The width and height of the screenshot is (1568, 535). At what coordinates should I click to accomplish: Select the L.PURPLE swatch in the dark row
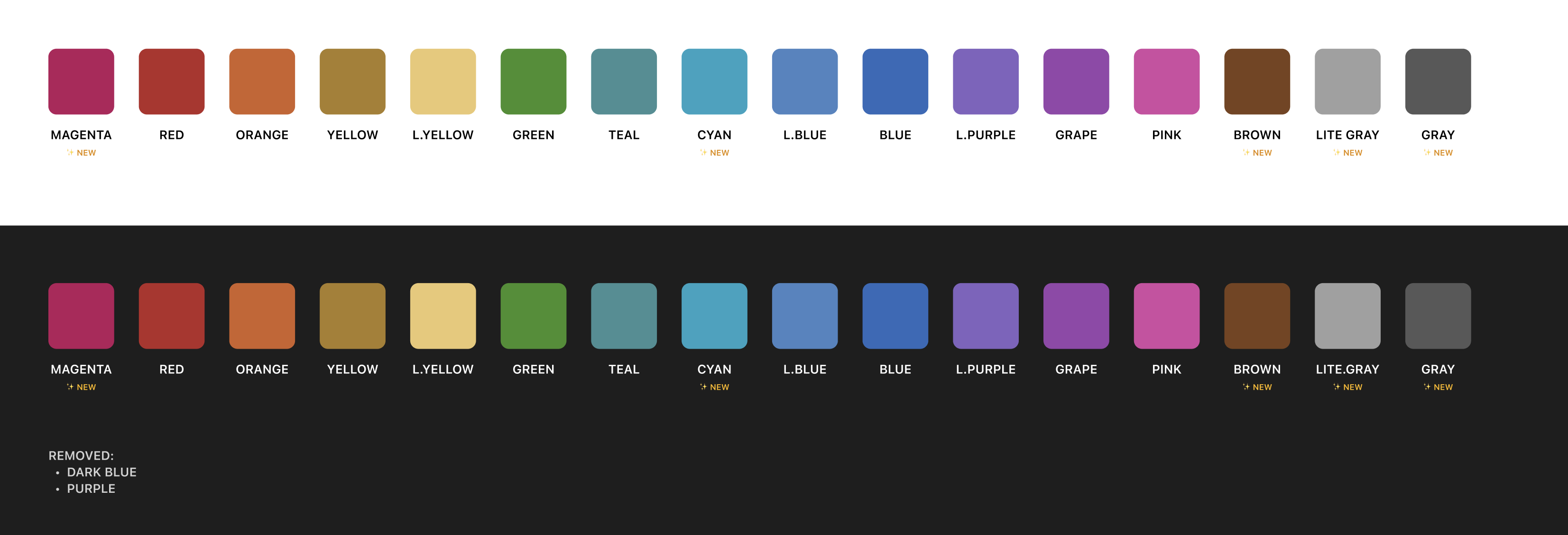[985, 315]
